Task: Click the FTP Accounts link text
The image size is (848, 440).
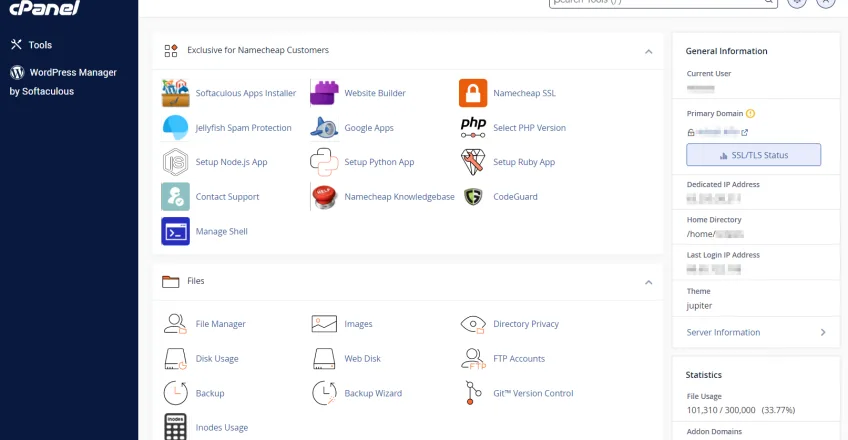Action: (519, 359)
